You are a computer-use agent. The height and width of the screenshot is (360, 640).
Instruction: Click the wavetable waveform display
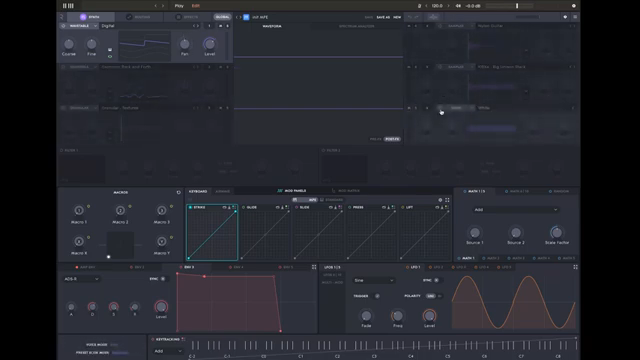(144, 46)
